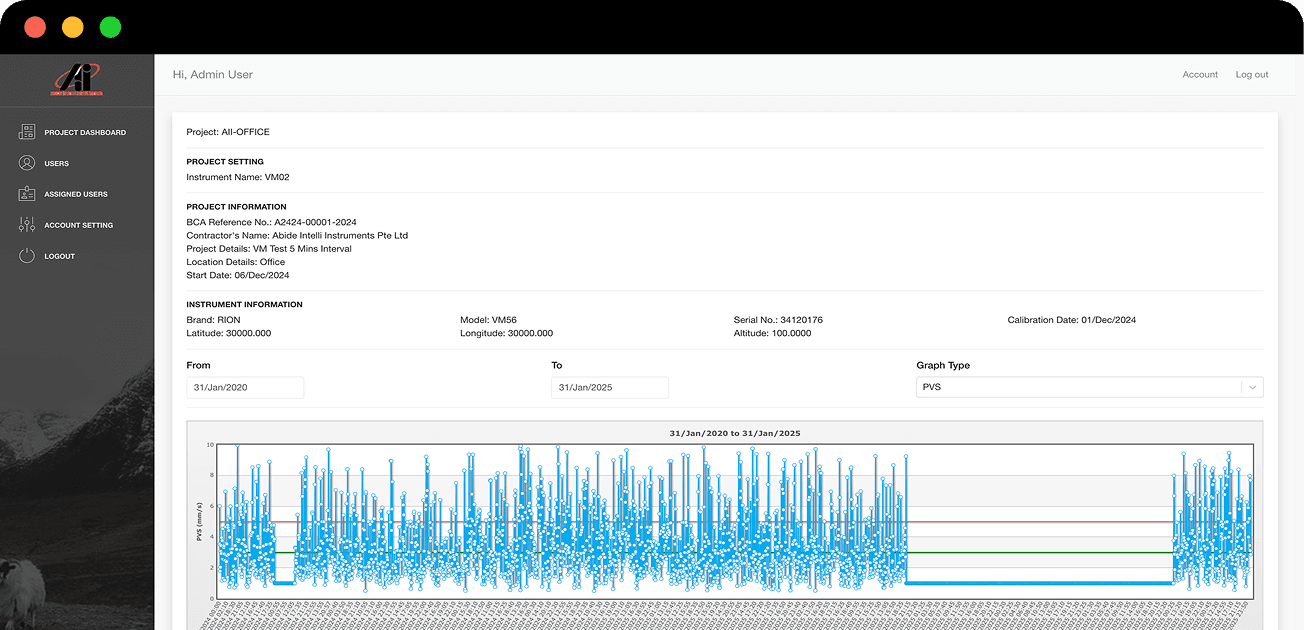Open the To date field 31/Jan/2025
1304x630 pixels.
tap(610, 388)
